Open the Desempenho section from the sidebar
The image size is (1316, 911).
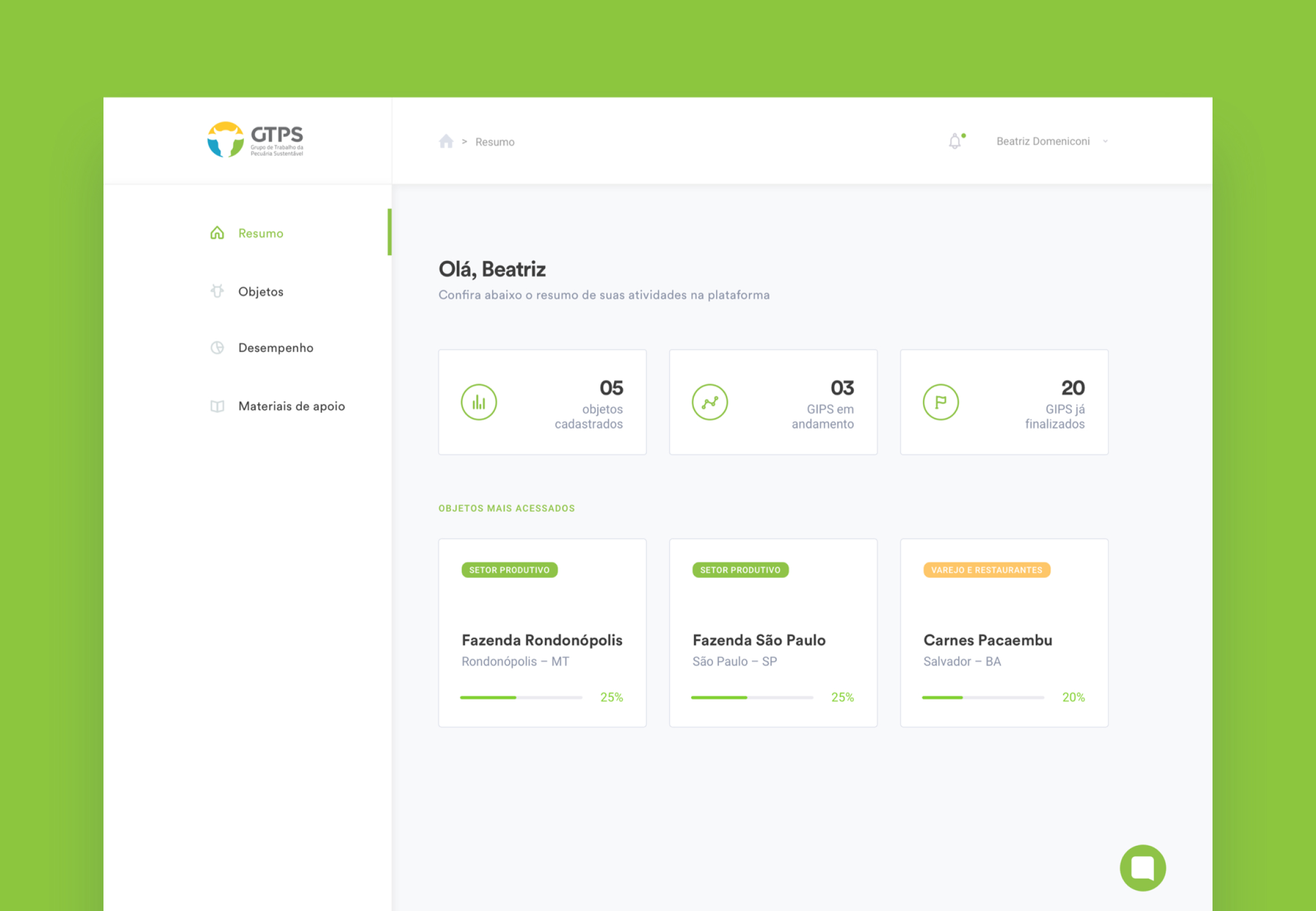coord(276,347)
